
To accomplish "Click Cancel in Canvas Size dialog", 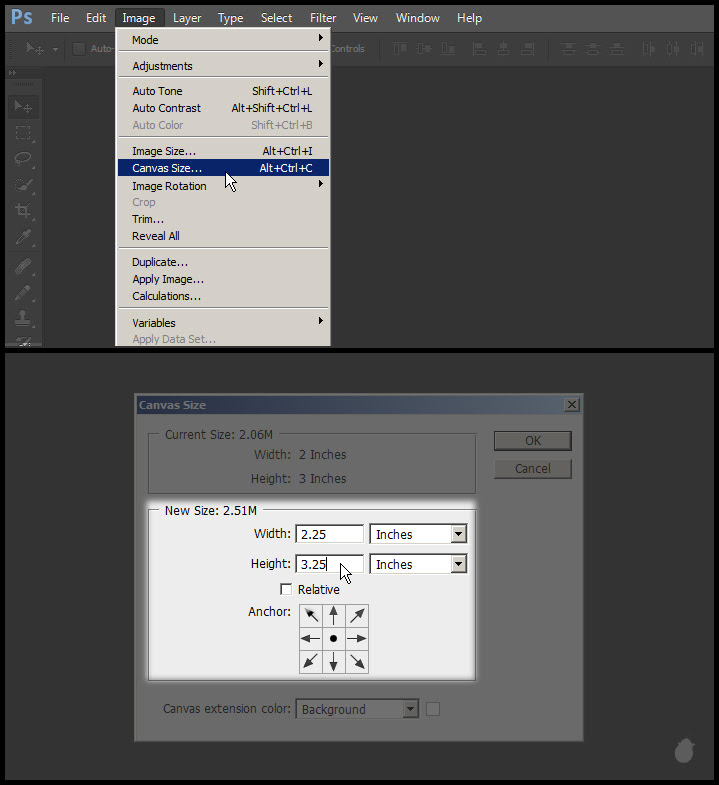I will pos(533,469).
